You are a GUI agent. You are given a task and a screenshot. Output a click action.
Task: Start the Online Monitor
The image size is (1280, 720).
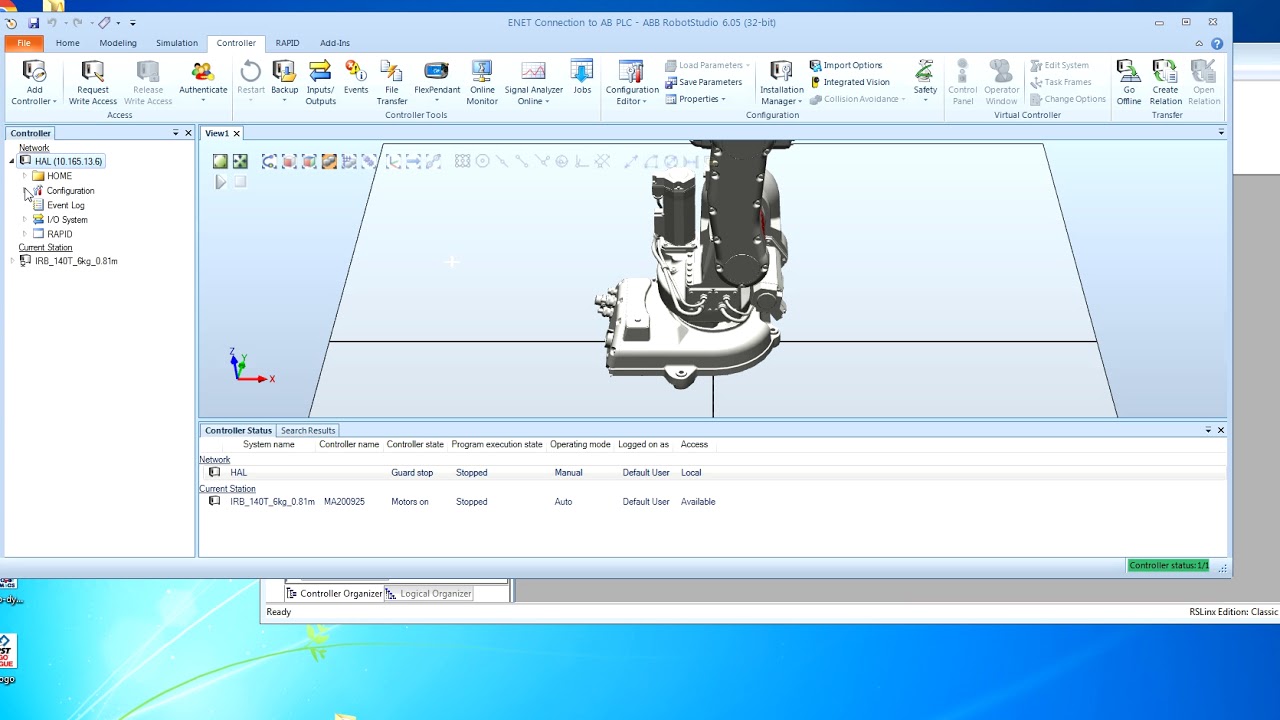point(482,83)
